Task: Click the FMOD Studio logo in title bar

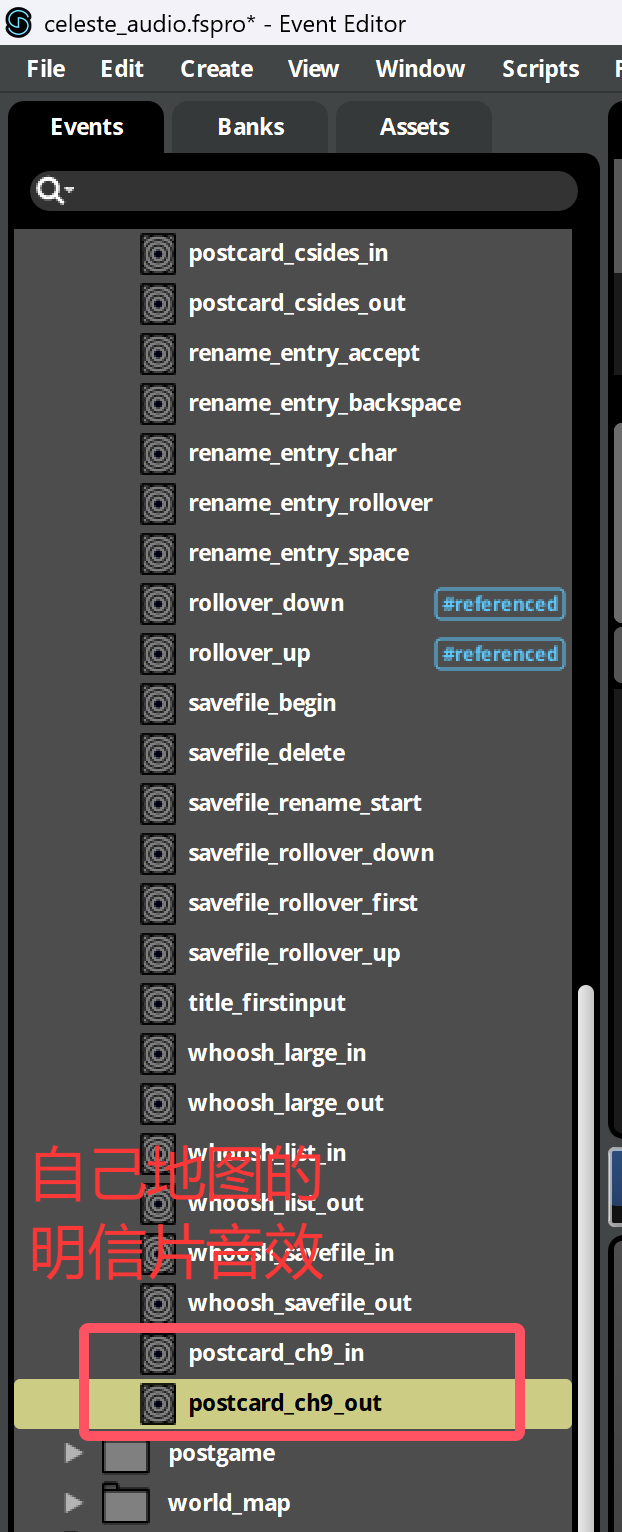Action: tap(19, 23)
